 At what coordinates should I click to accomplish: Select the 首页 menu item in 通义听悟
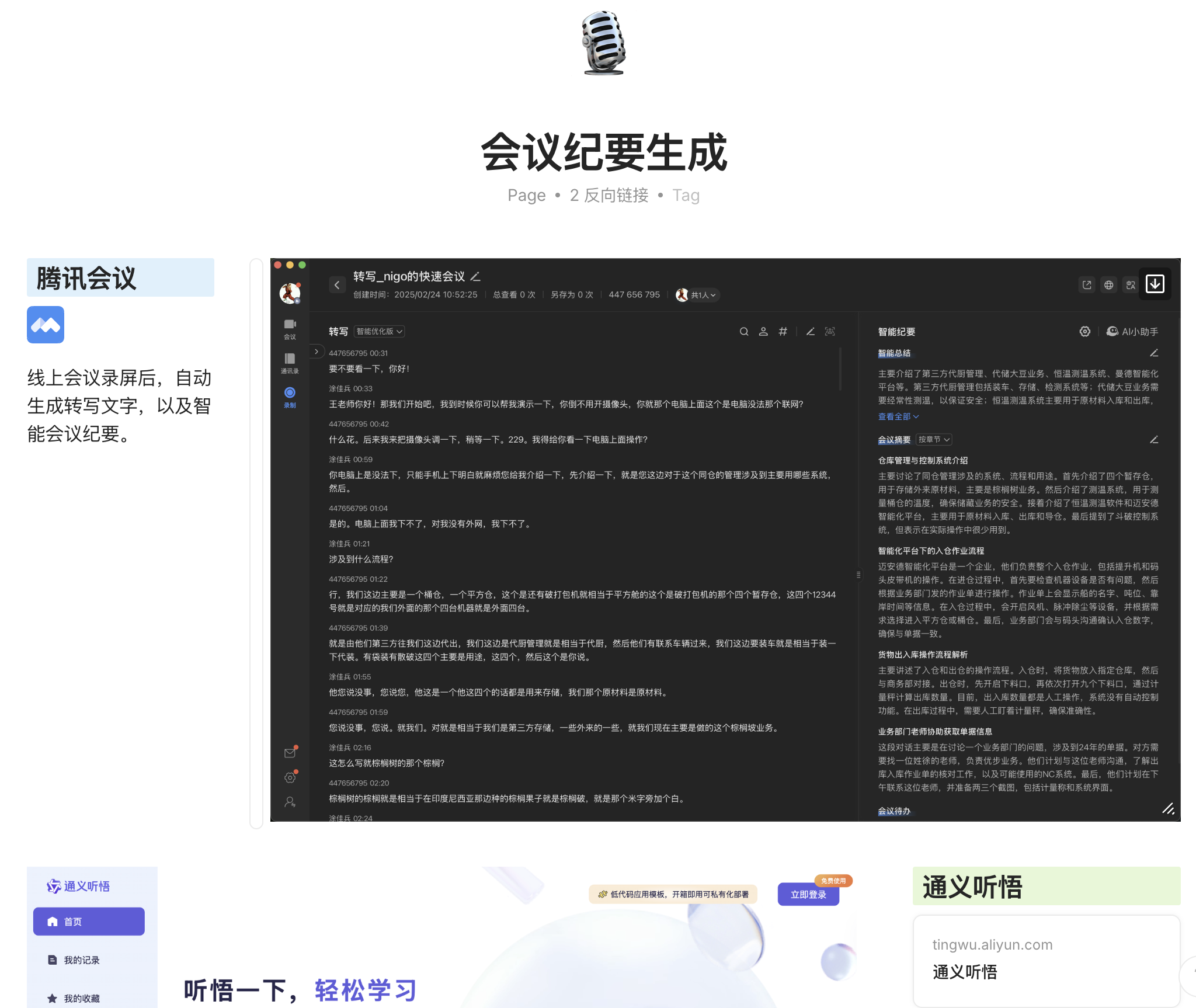tap(89, 922)
